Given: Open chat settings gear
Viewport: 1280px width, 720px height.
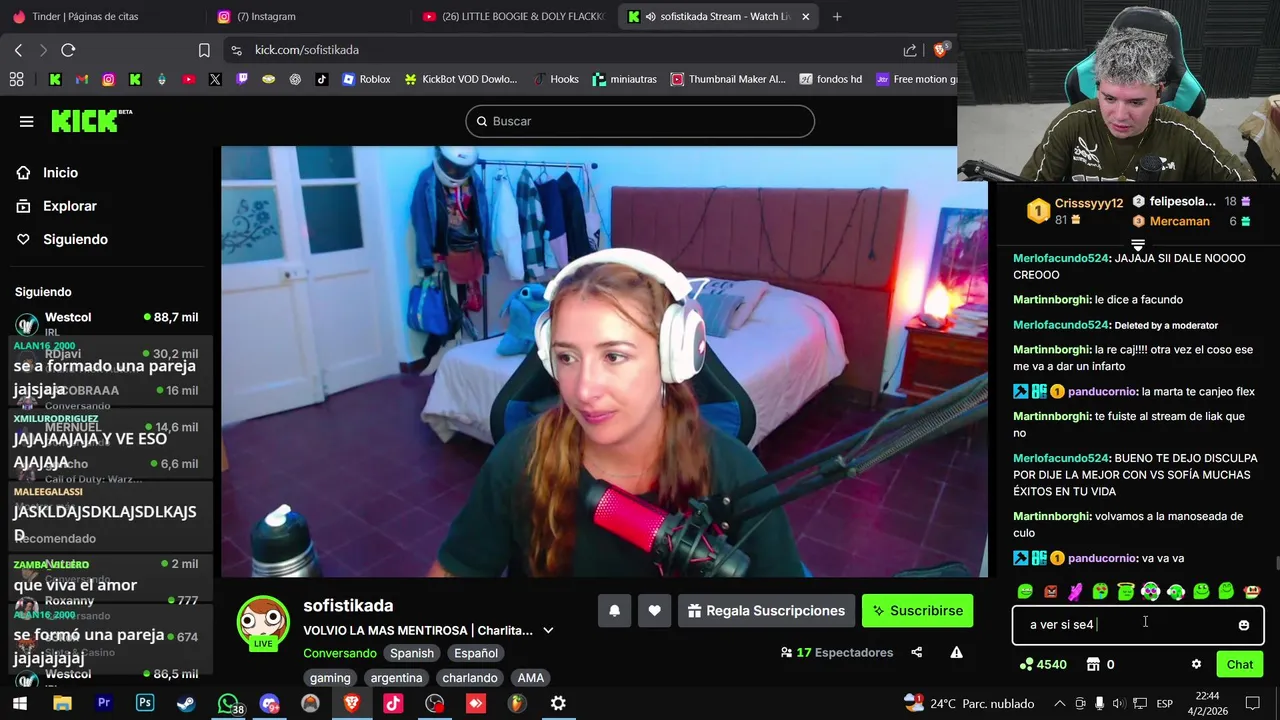Looking at the screenshot, I should 1196,664.
